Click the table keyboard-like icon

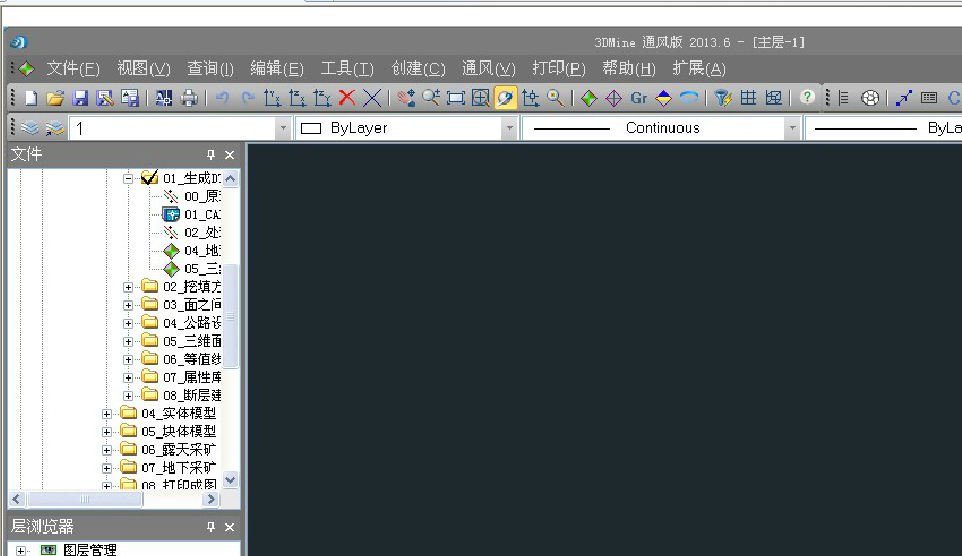click(929, 98)
